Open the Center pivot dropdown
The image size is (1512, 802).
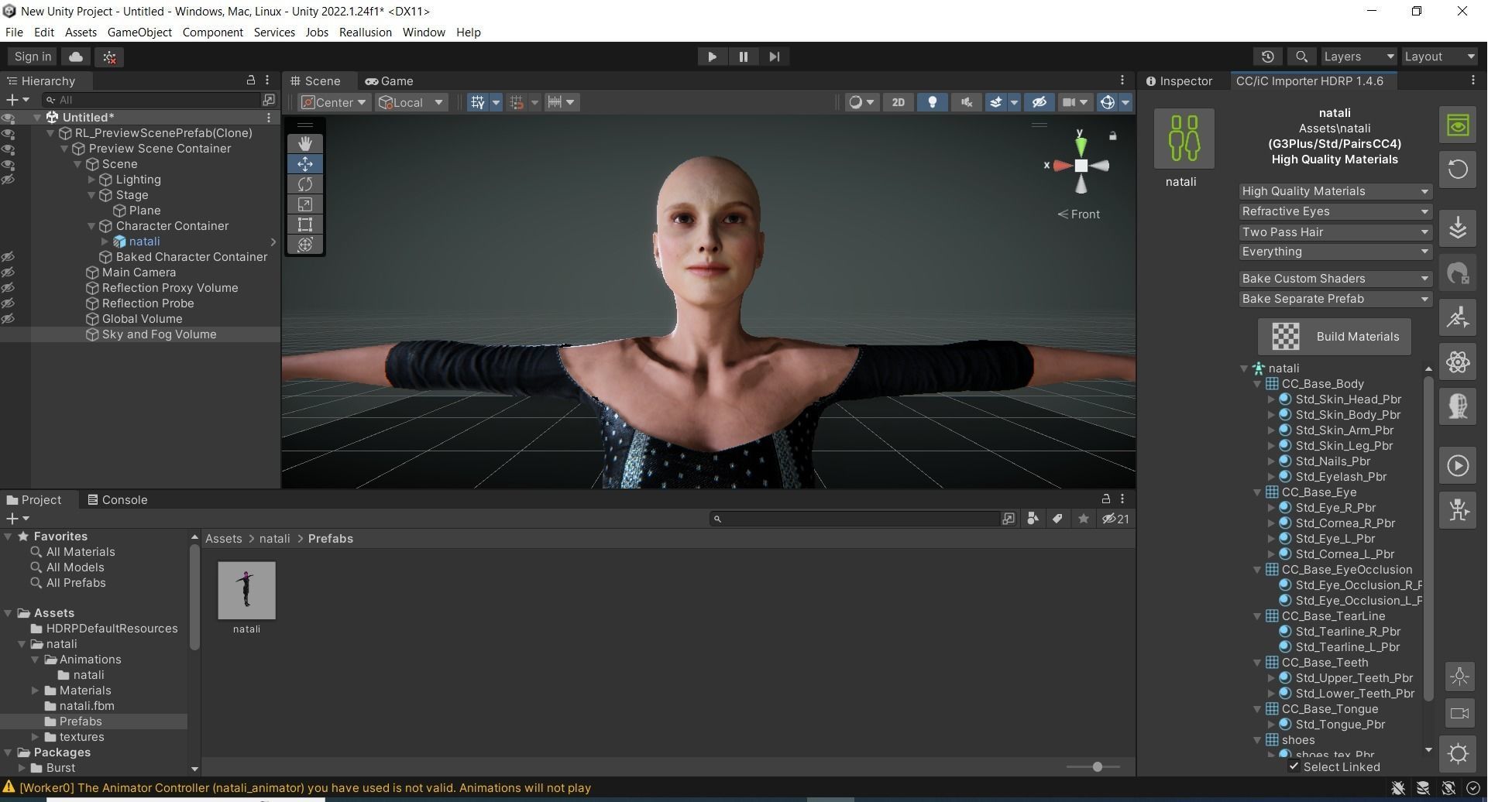coord(334,102)
